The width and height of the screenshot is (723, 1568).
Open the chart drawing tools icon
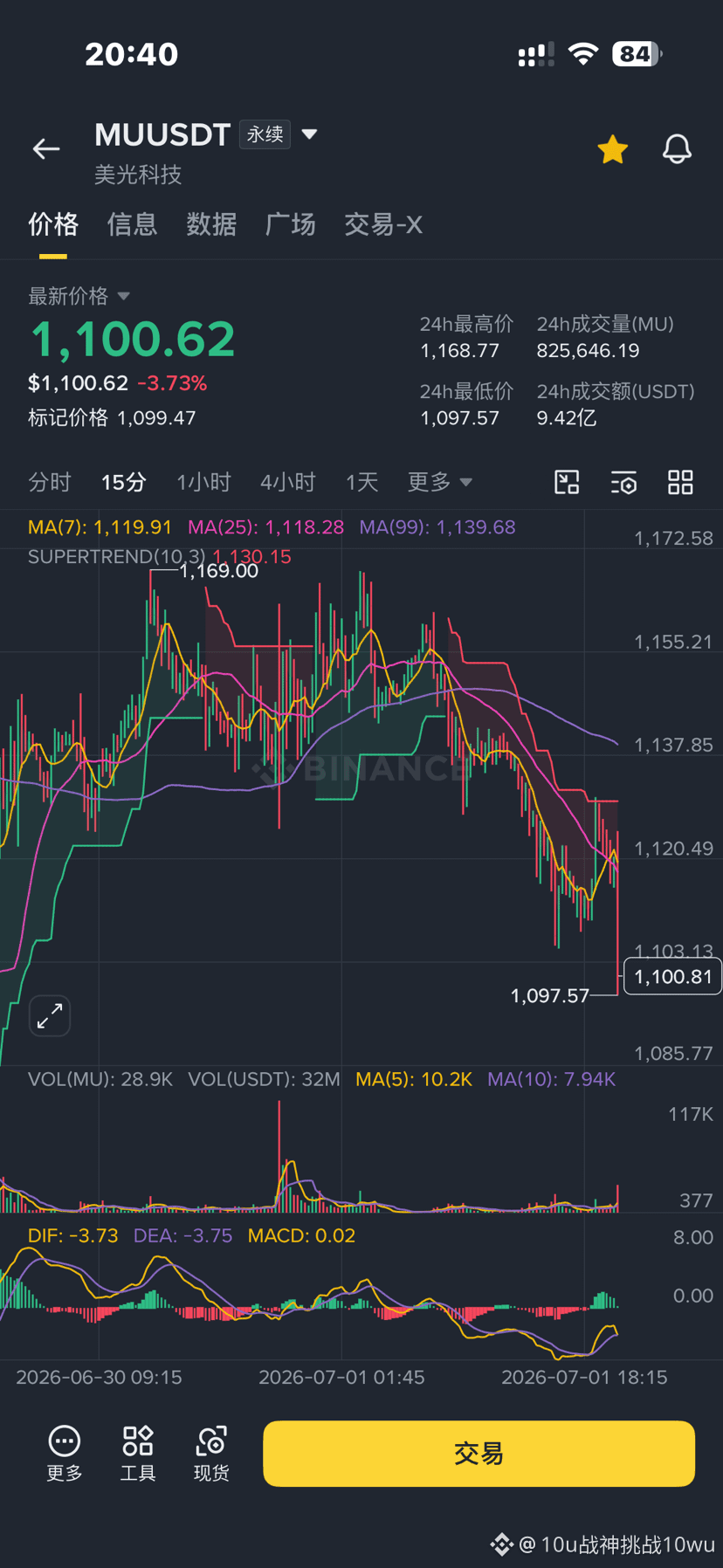point(567,482)
